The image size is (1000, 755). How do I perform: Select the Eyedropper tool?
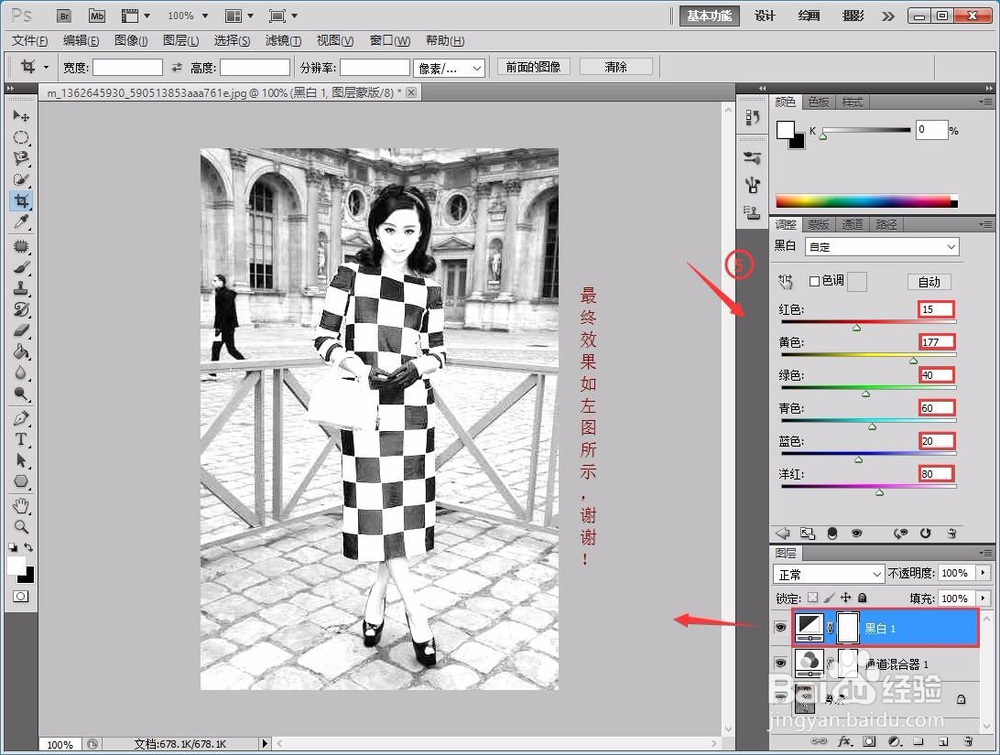tap(21, 222)
